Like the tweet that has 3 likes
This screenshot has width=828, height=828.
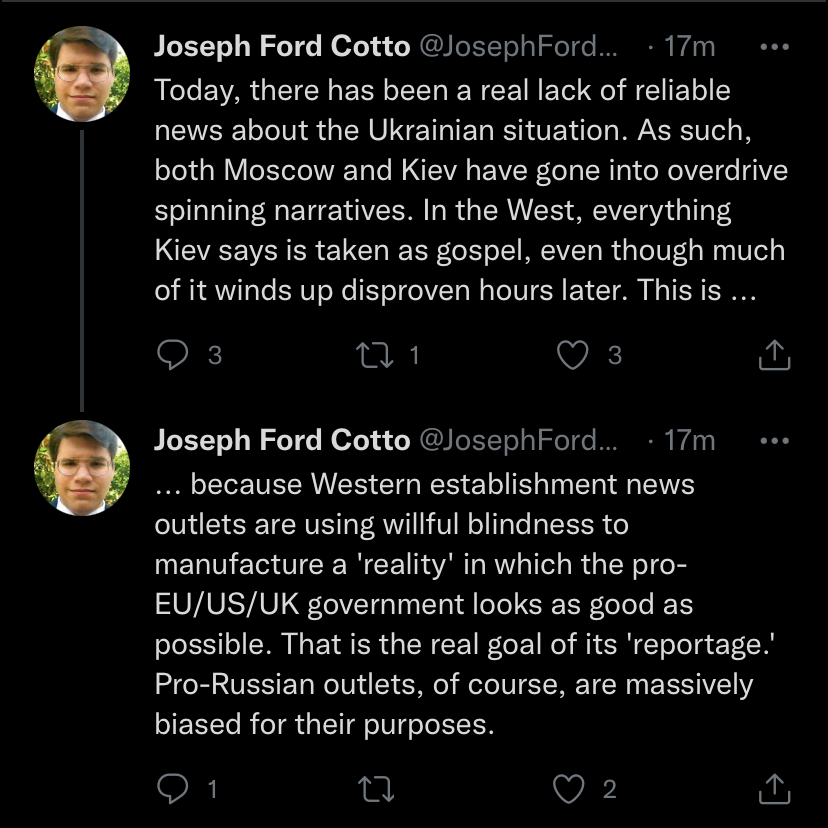pyautogui.click(x=572, y=355)
